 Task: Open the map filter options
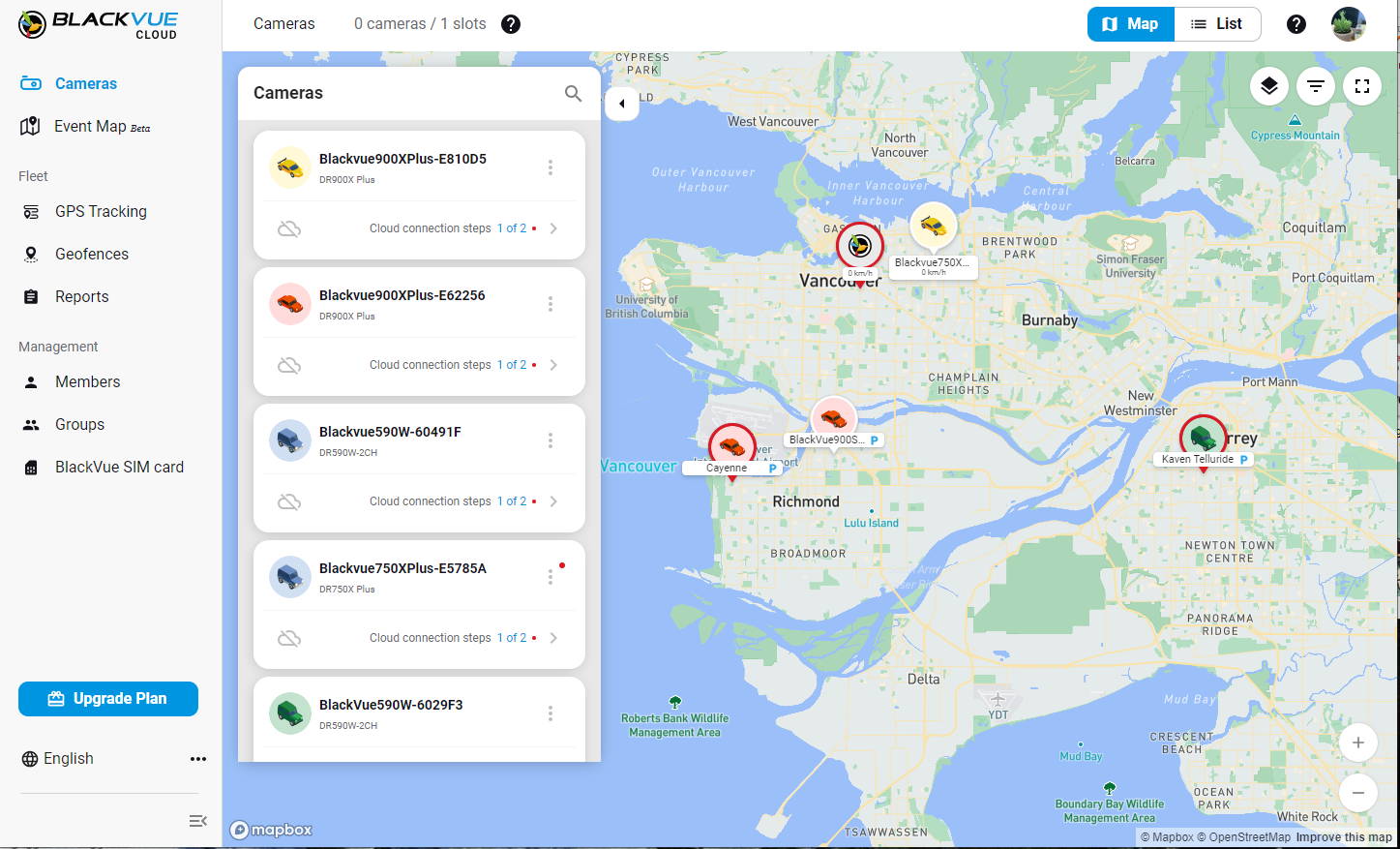[x=1316, y=86]
